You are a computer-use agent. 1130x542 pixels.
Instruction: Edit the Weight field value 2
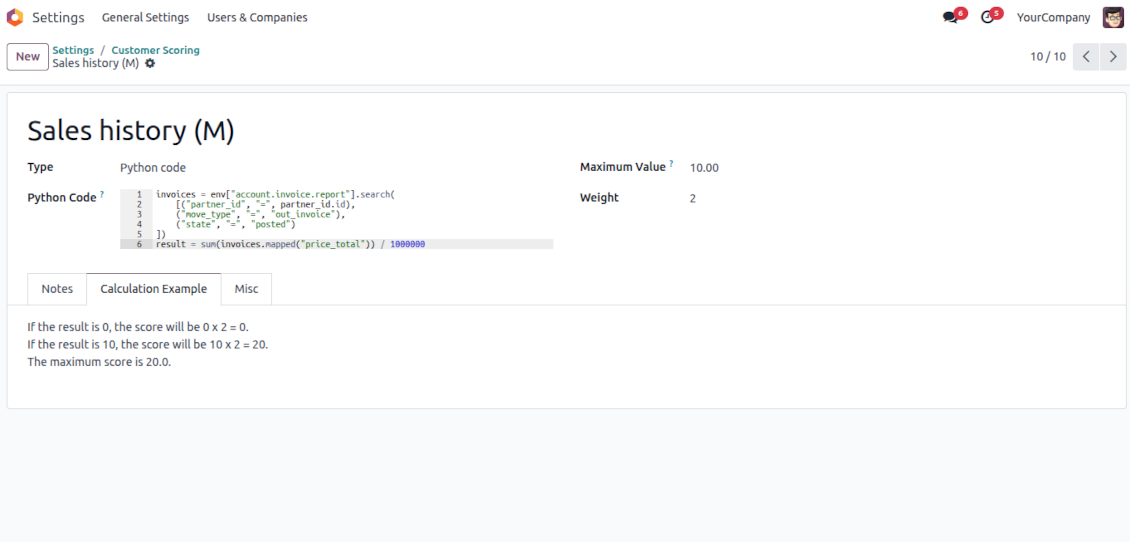[x=693, y=198]
